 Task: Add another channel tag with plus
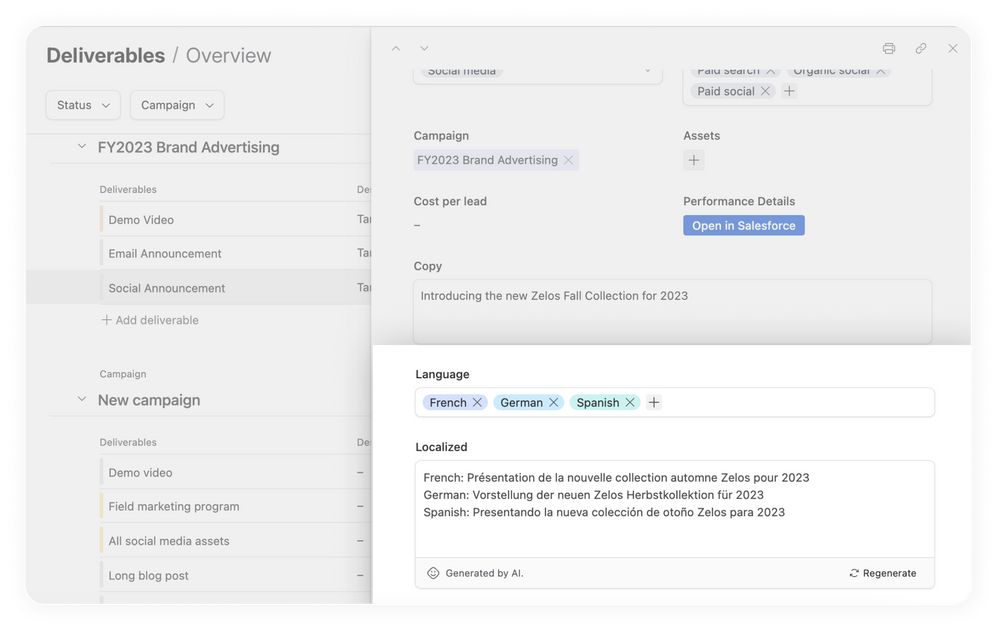coord(789,91)
